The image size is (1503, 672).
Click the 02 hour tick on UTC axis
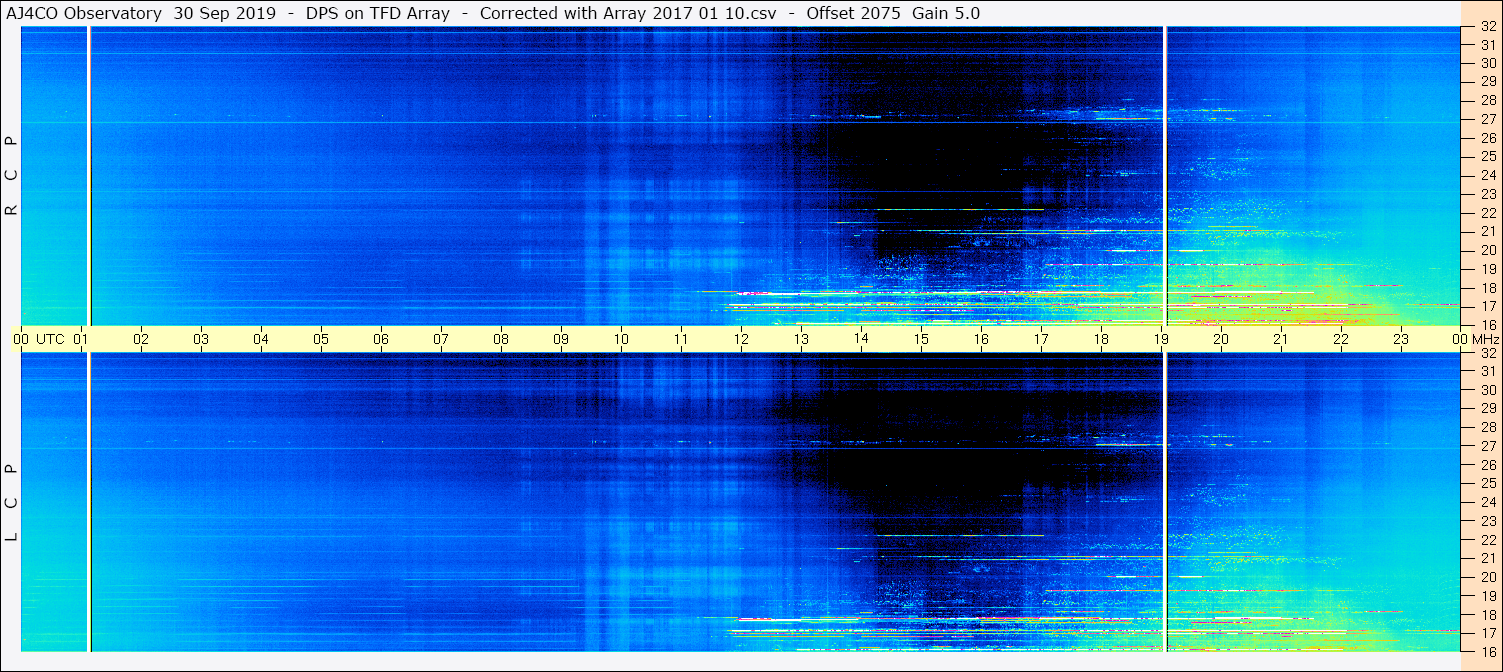click(x=141, y=339)
